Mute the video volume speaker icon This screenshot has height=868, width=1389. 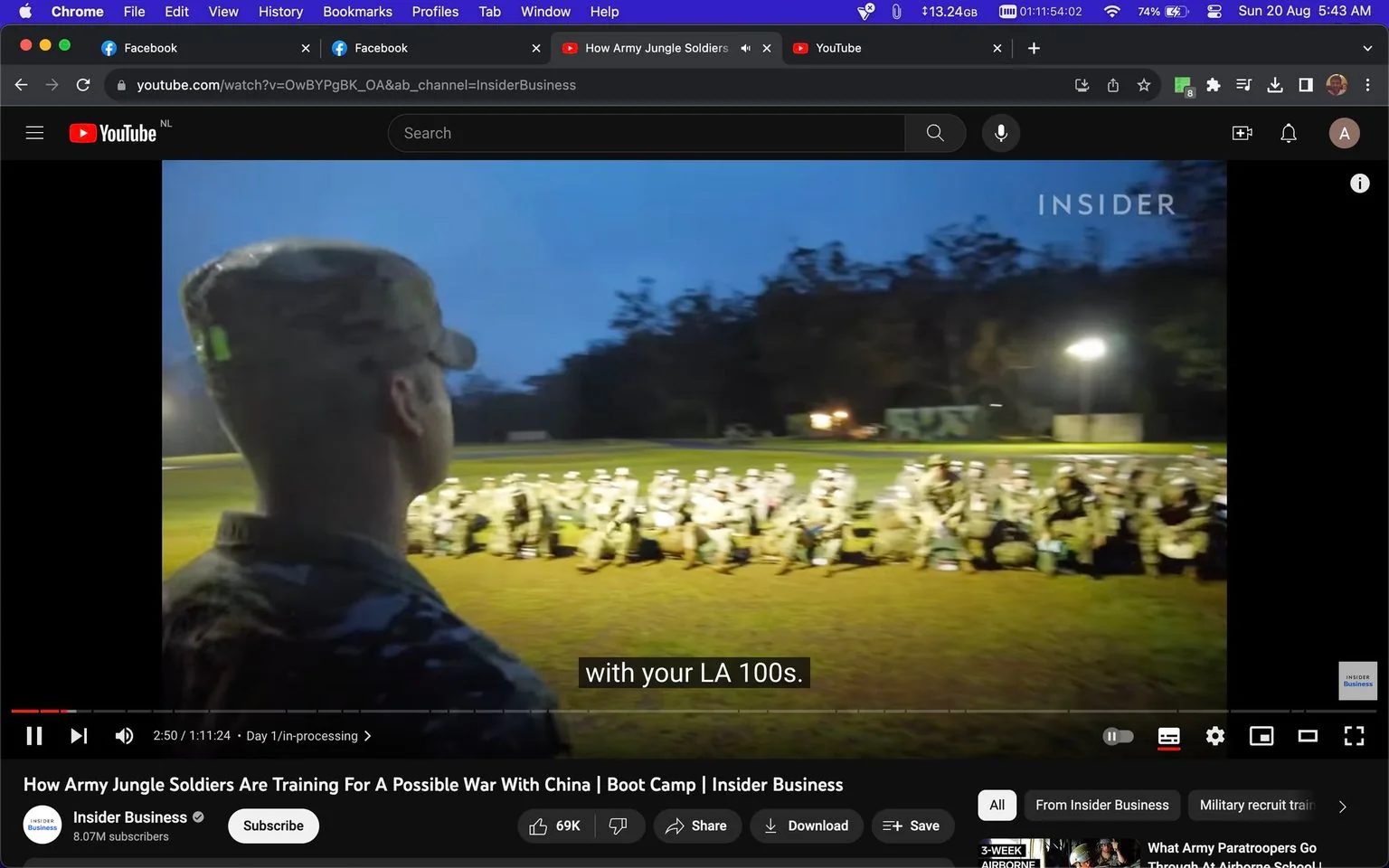pos(124,736)
